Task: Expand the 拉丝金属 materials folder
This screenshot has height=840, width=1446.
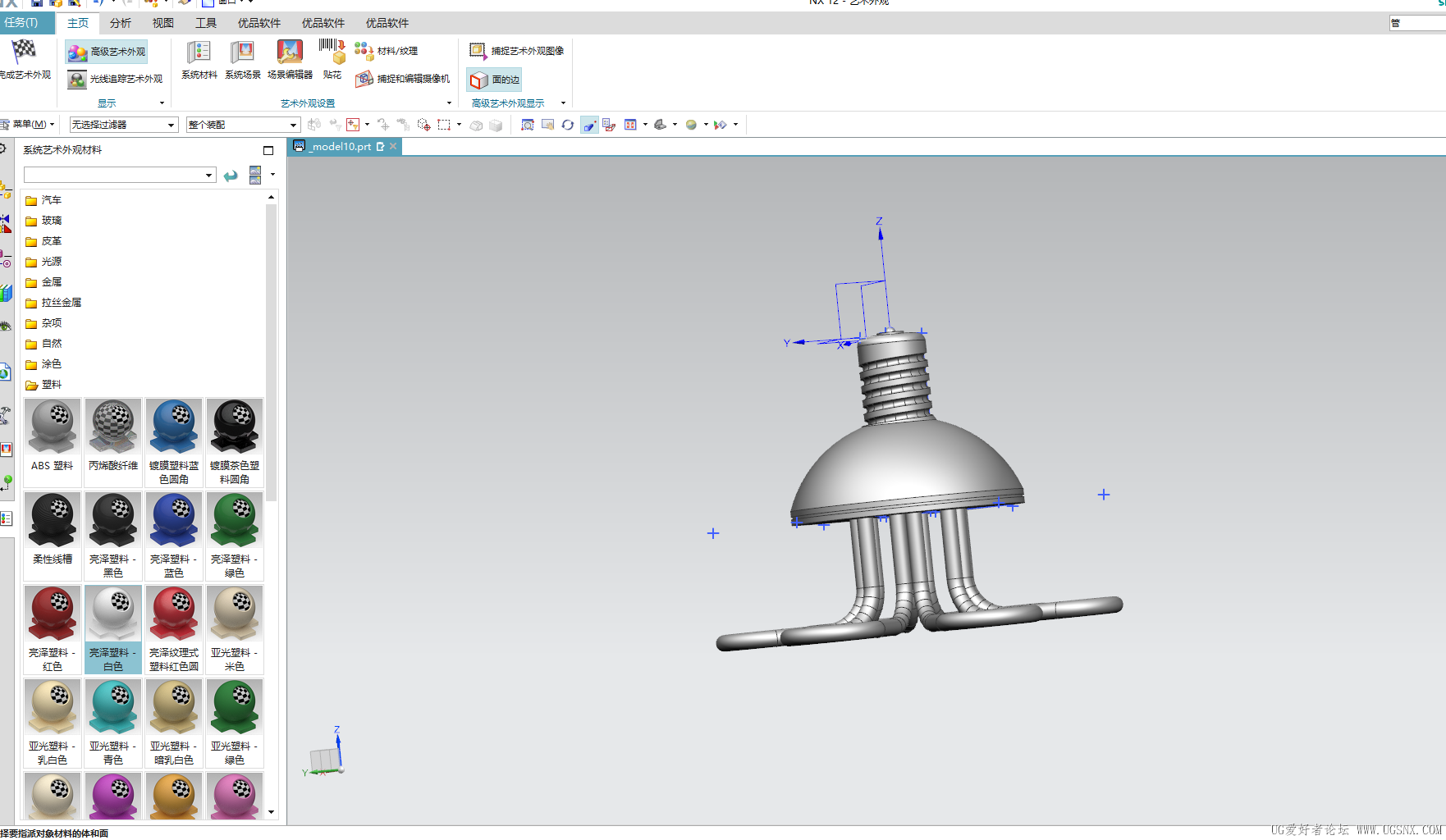Action: [53, 303]
